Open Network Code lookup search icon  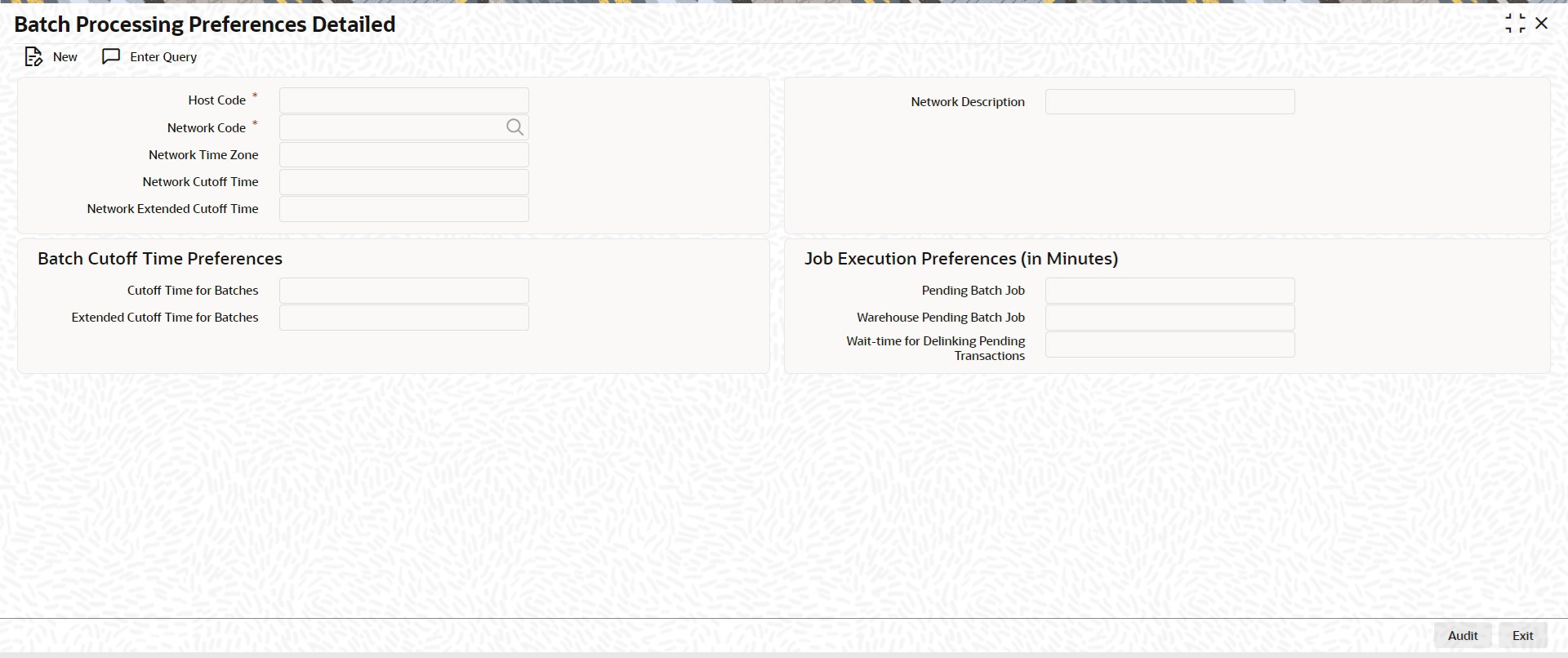pyautogui.click(x=514, y=127)
